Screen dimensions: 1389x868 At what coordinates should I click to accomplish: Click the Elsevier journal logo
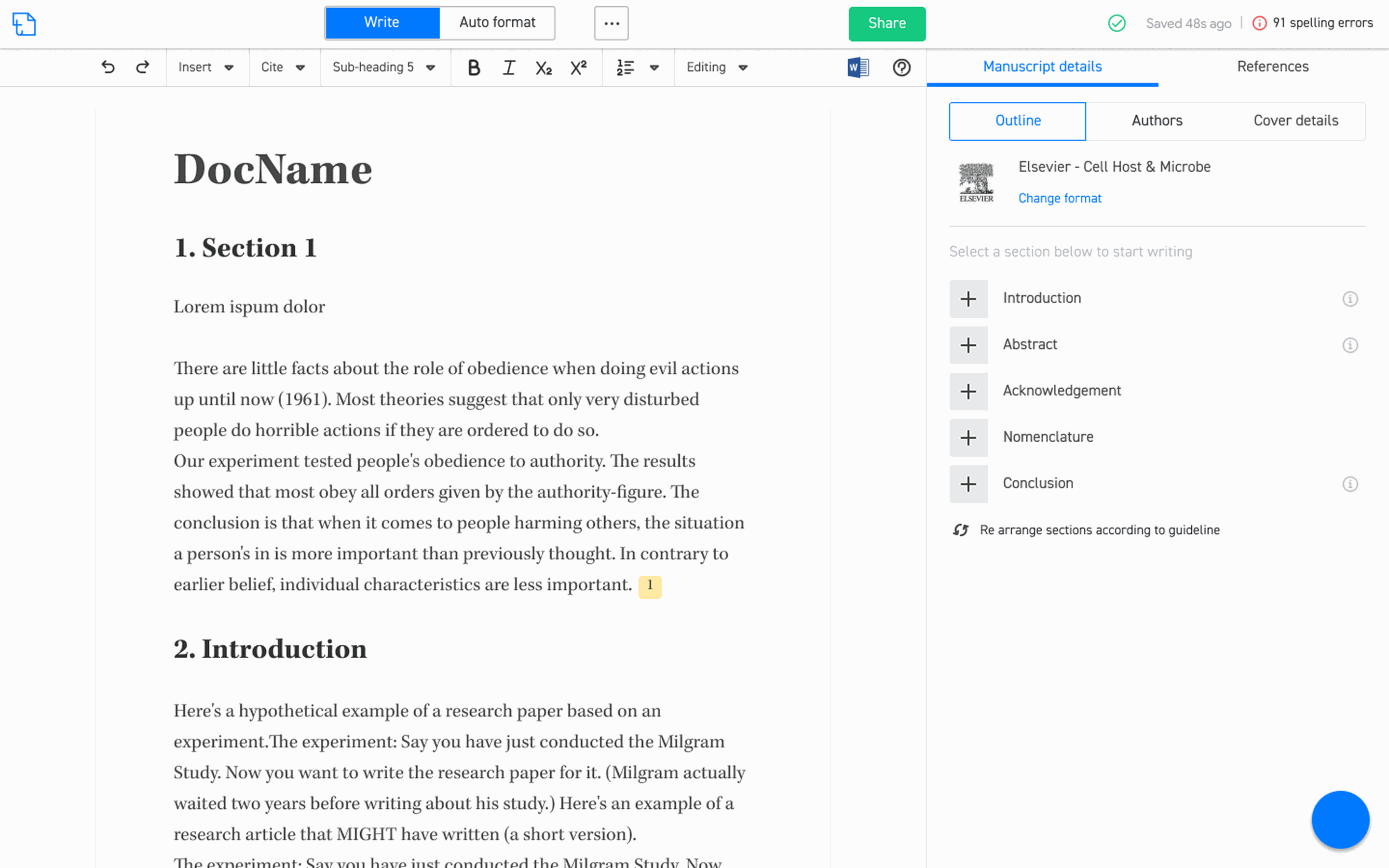point(976,183)
